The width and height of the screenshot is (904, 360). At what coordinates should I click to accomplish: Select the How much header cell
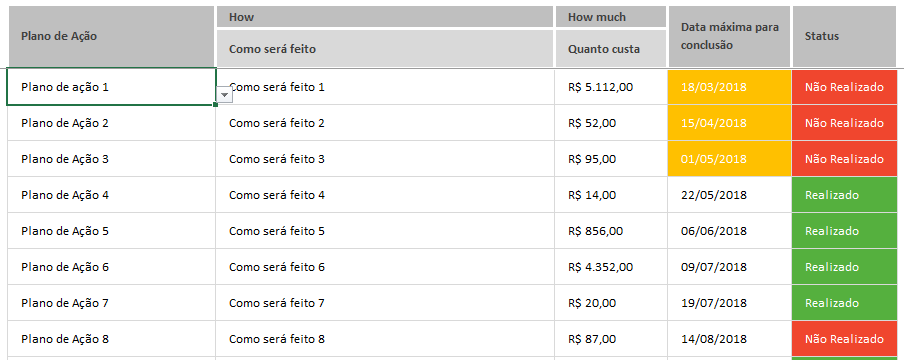(610, 17)
